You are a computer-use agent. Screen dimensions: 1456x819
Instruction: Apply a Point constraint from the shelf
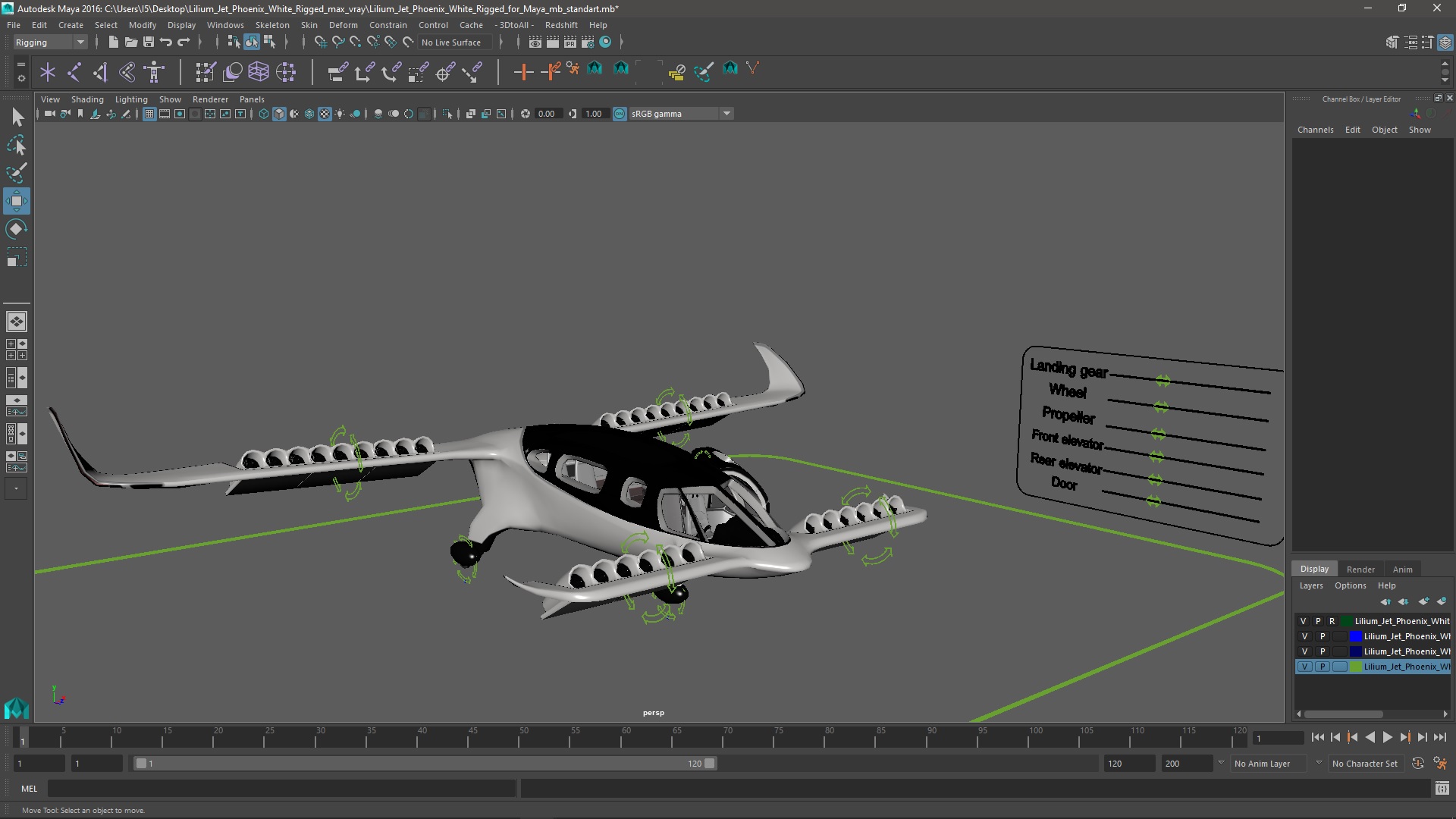pos(364,72)
